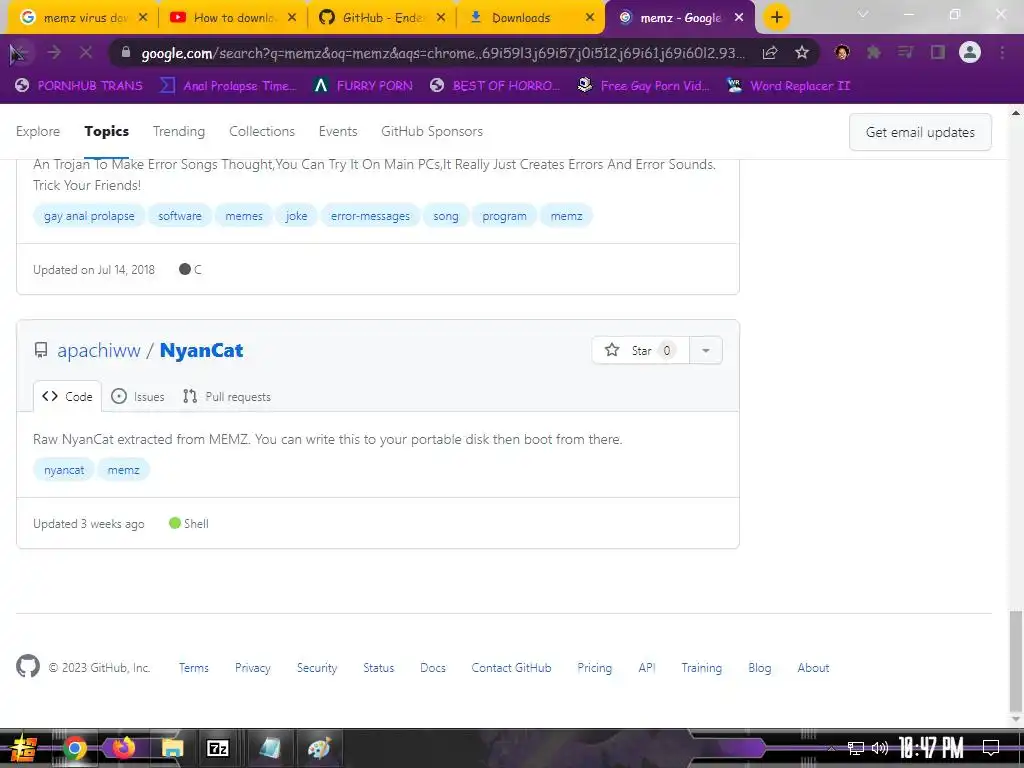Open the Training footer link
This screenshot has height=768, width=1024.
click(x=701, y=667)
